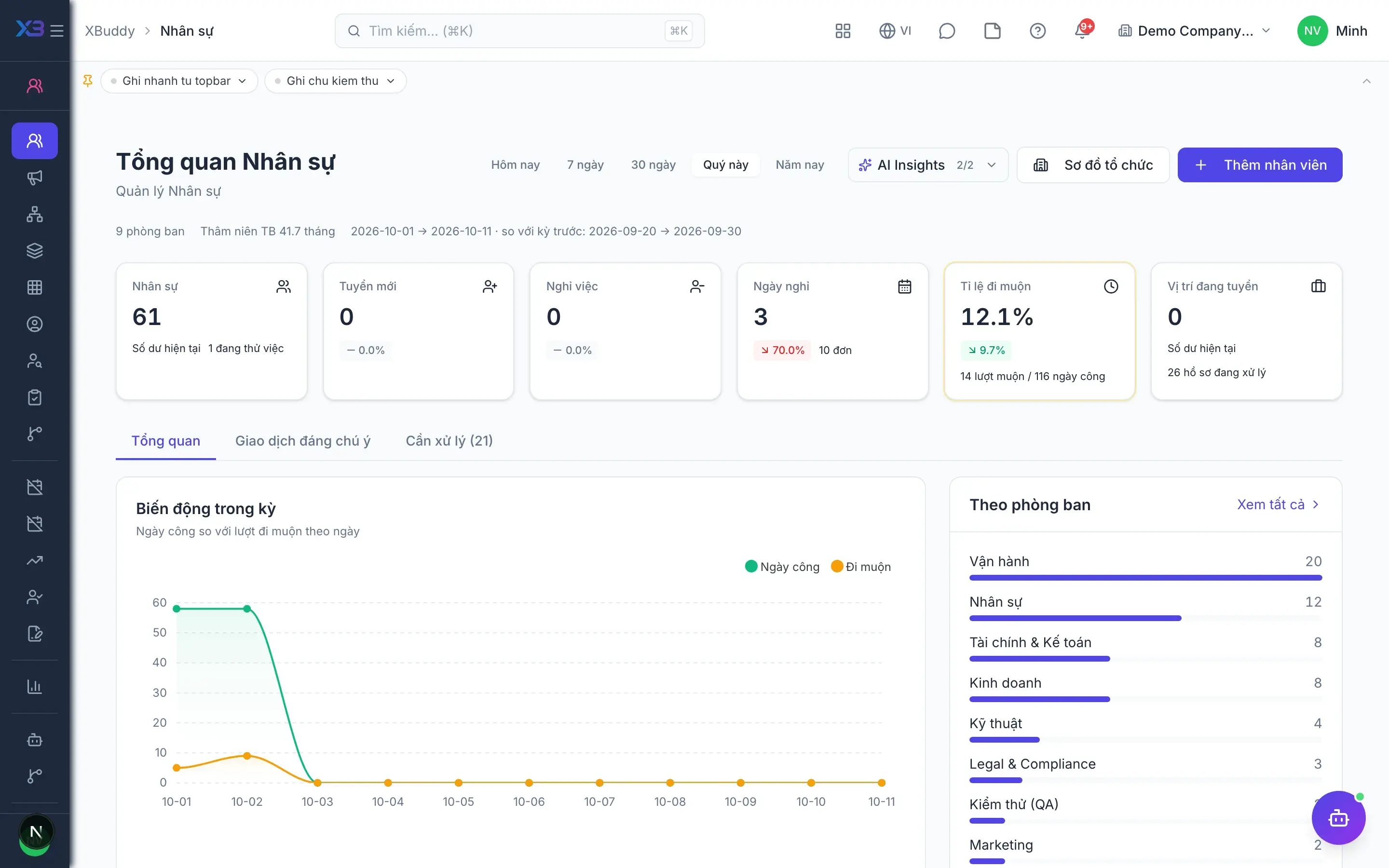The image size is (1389, 868).
Task: Toggle the orange Đi muộn legend swatch
Action: 837,567
